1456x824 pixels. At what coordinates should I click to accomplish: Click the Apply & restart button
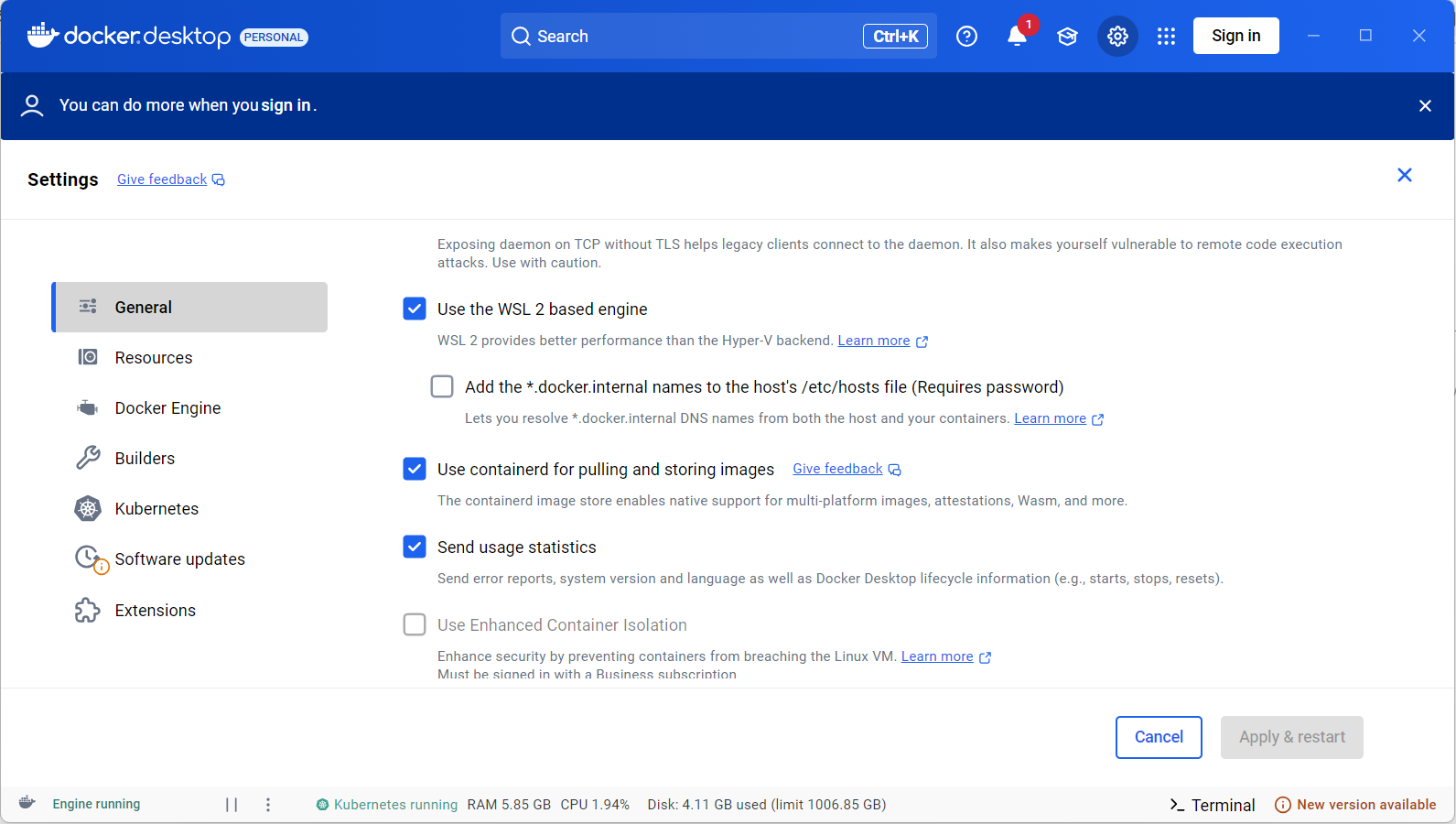point(1291,737)
